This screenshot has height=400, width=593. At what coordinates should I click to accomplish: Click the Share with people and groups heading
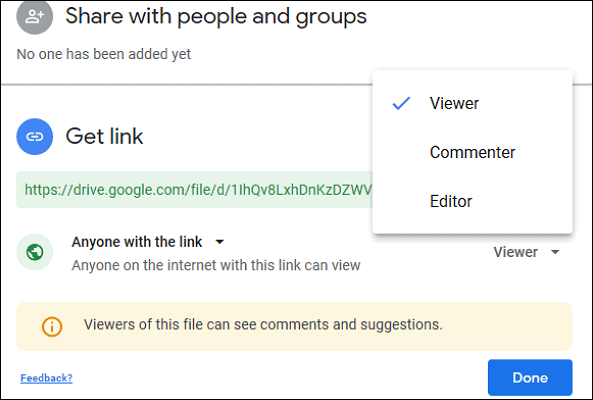pos(216,17)
